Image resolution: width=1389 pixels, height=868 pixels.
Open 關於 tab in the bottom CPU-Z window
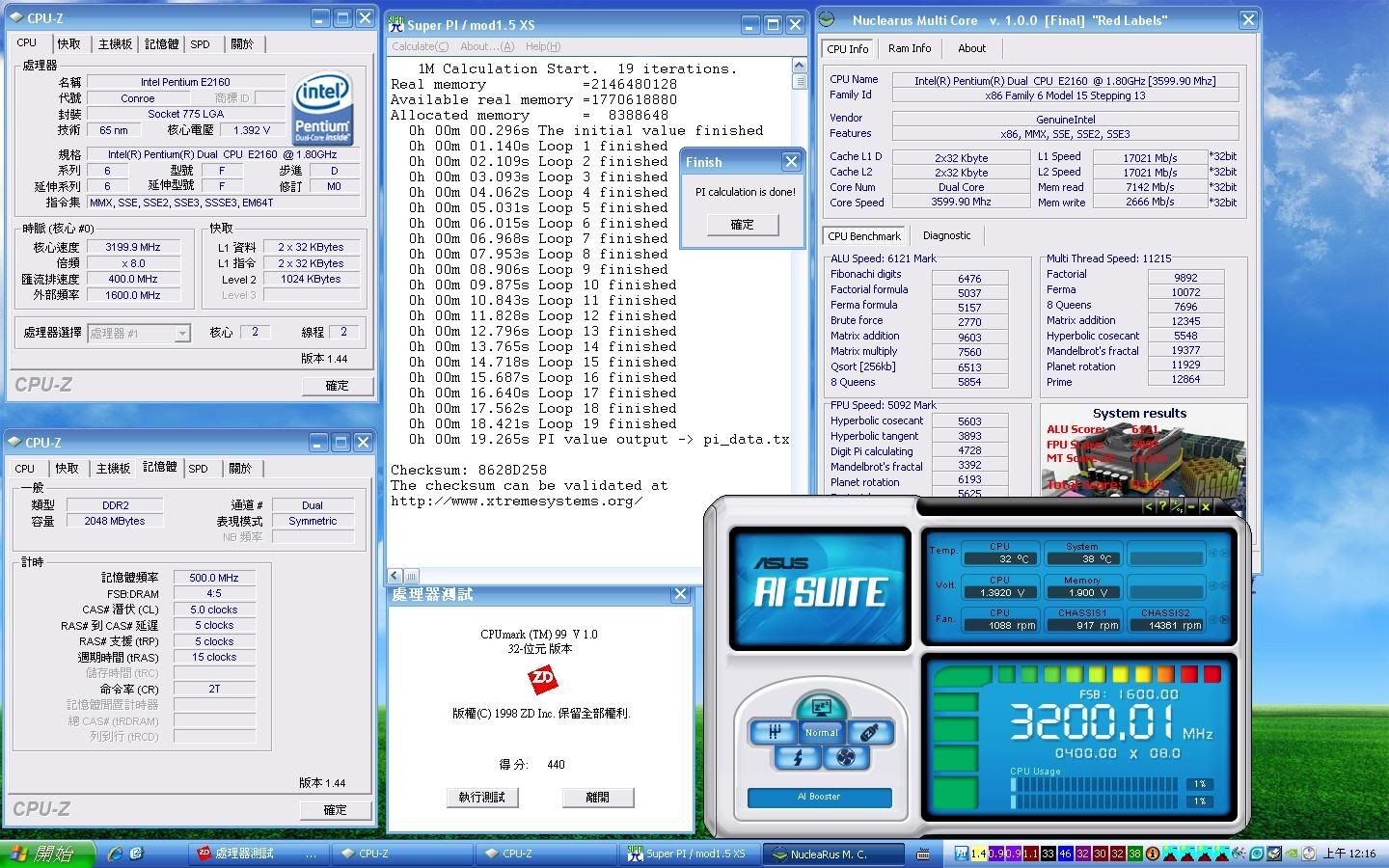click(240, 469)
